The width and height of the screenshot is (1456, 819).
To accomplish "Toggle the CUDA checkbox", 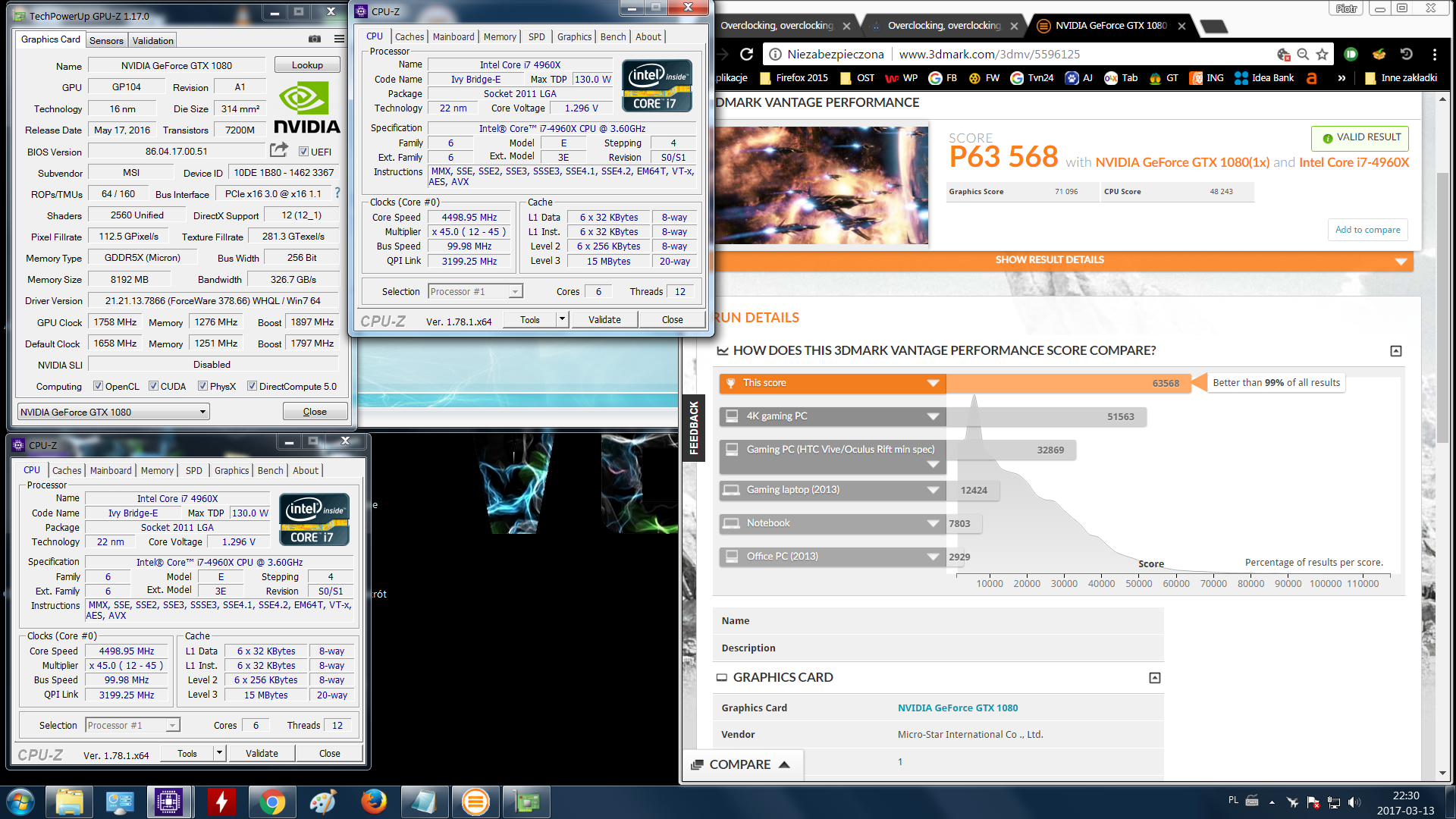I will click(x=153, y=386).
